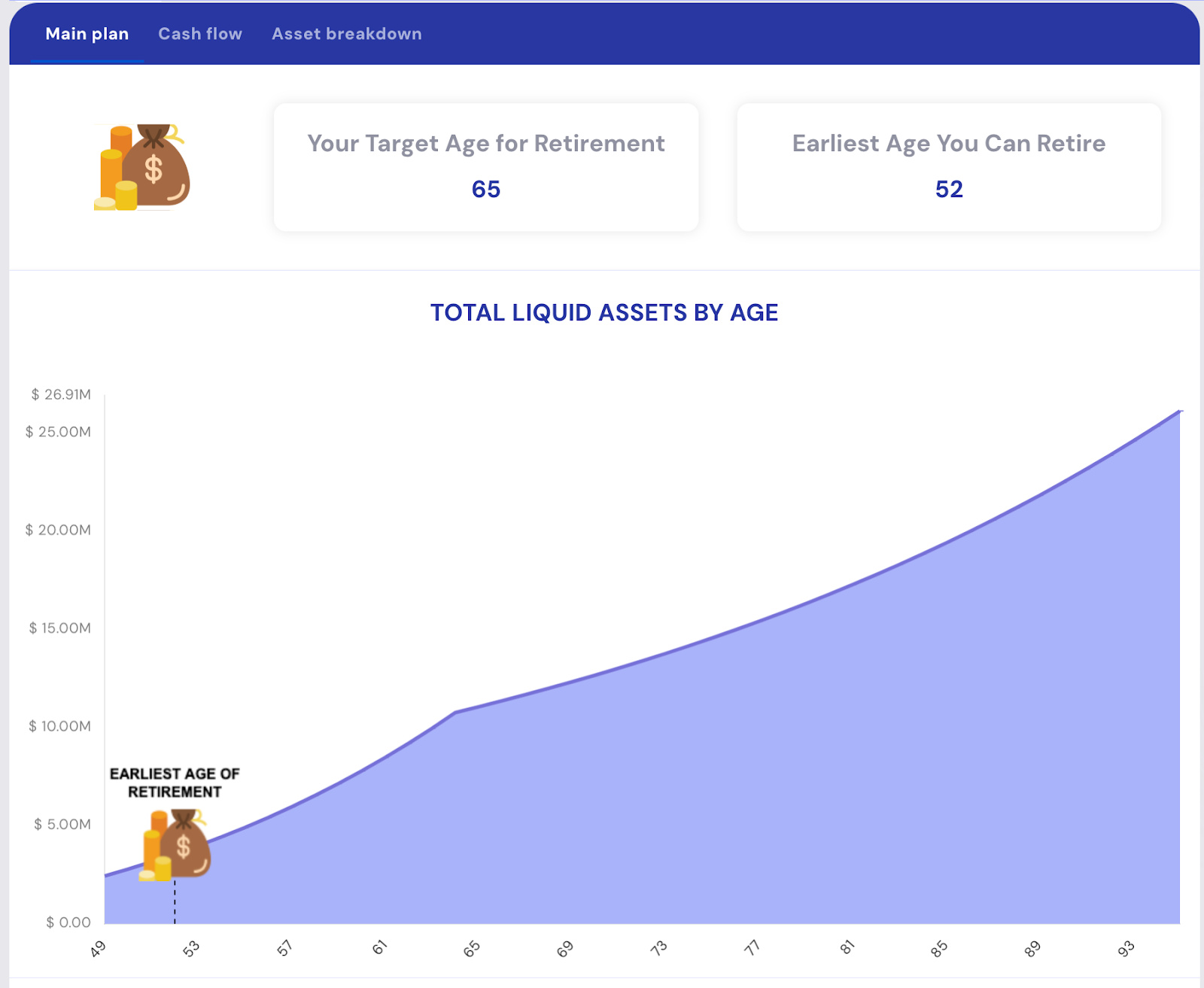1204x988 pixels.
Task: Click the target retirement age value 65
Action: click(485, 189)
